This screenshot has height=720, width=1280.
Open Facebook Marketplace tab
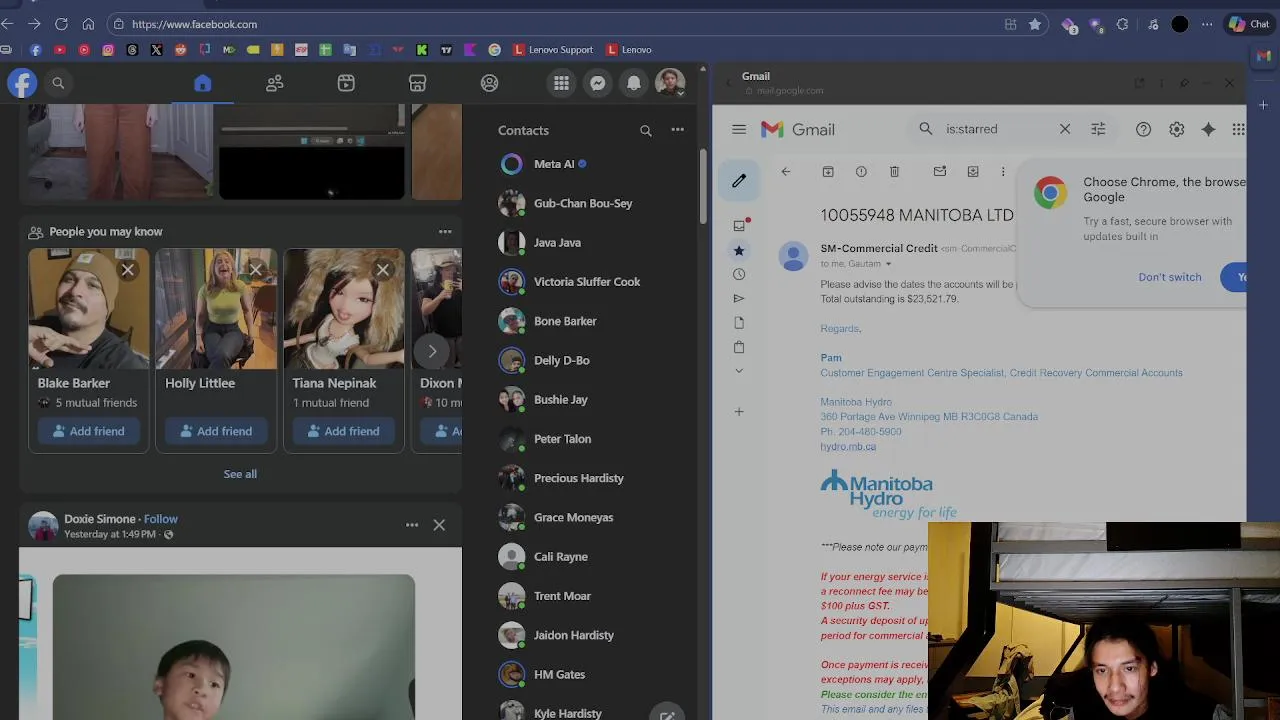coord(418,83)
